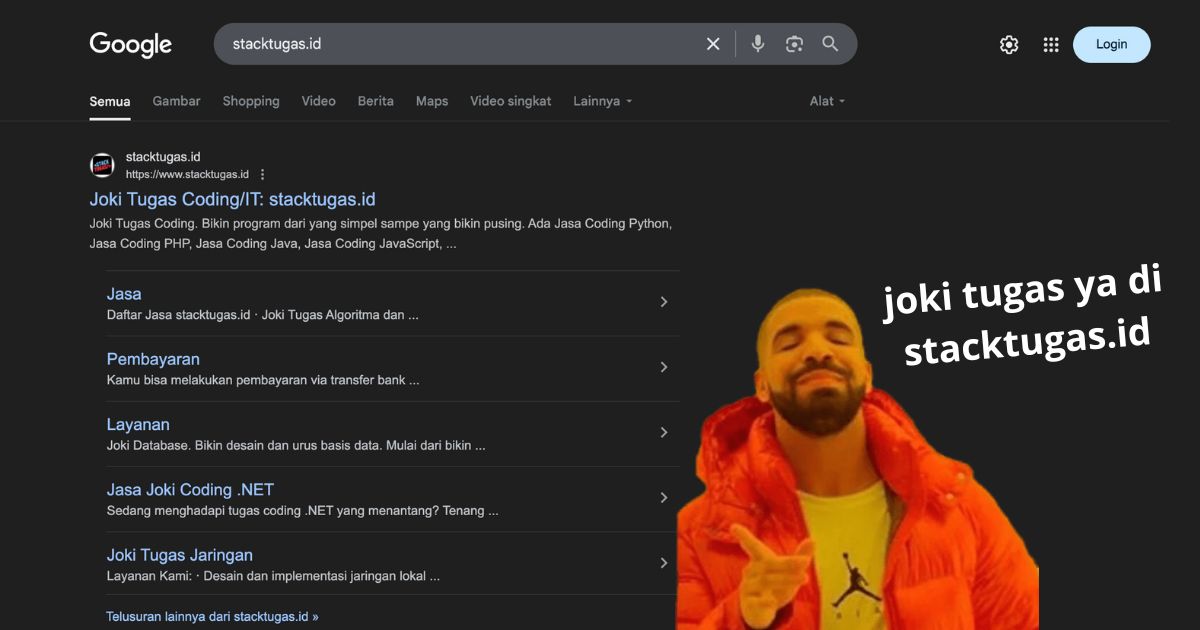This screenshot has width=1200, height=630.
Task: Click the search magnifier icon
Action: pyautogui.click(x=830, y=44)
